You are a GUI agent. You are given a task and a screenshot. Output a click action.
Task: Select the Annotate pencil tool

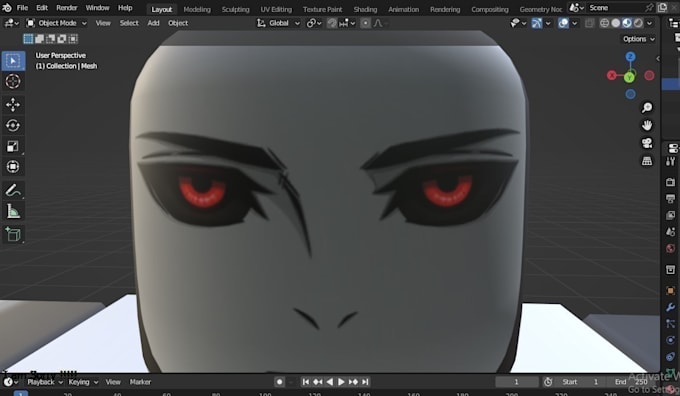(13, 190)
